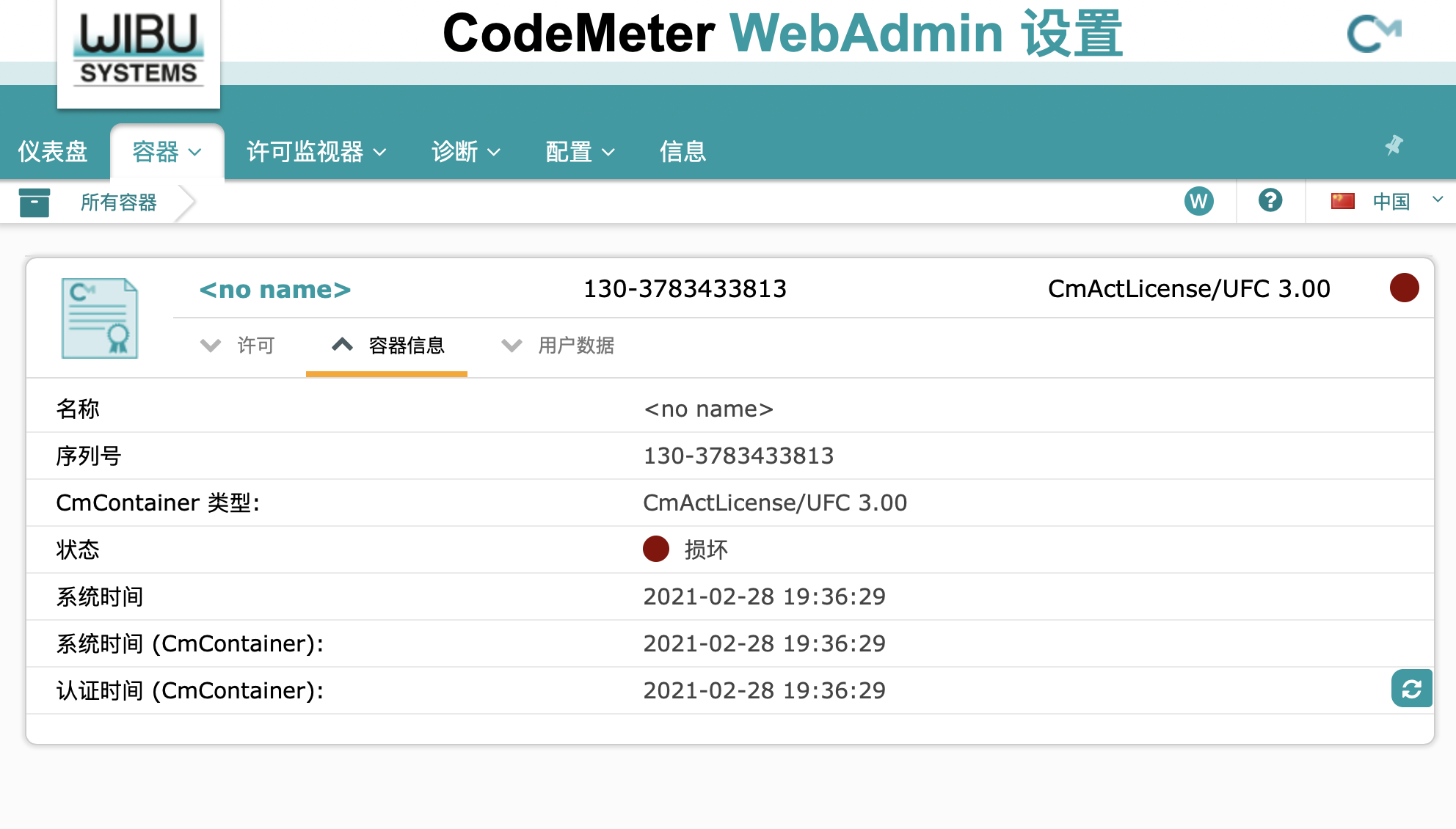Image resolution: width=1456 pixels, height=829 pixels.
Task: Click the license certificate container icon
Action: (100, 318)
